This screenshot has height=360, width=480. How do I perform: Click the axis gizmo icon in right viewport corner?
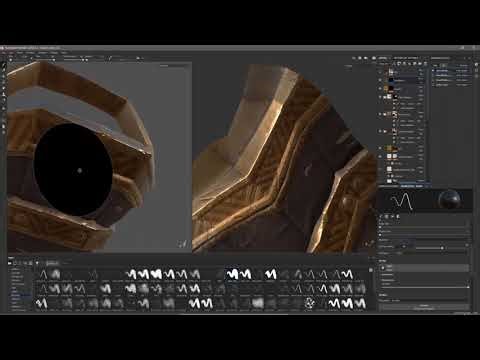369,244
